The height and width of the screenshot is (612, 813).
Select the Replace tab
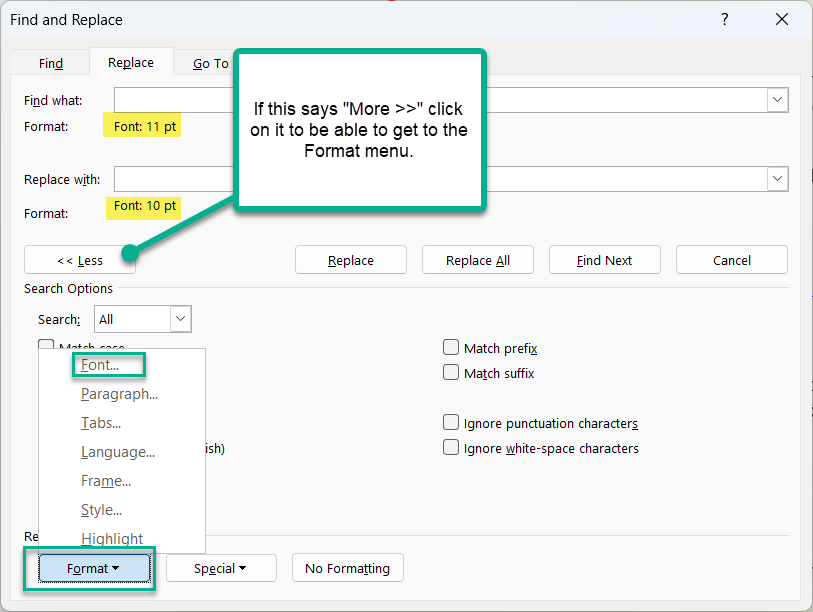tap(131, 62)
